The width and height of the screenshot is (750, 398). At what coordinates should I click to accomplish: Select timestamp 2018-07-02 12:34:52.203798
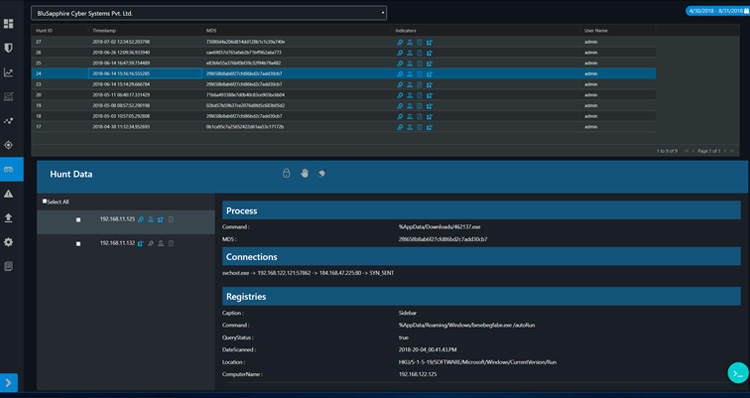click(121, 42)
